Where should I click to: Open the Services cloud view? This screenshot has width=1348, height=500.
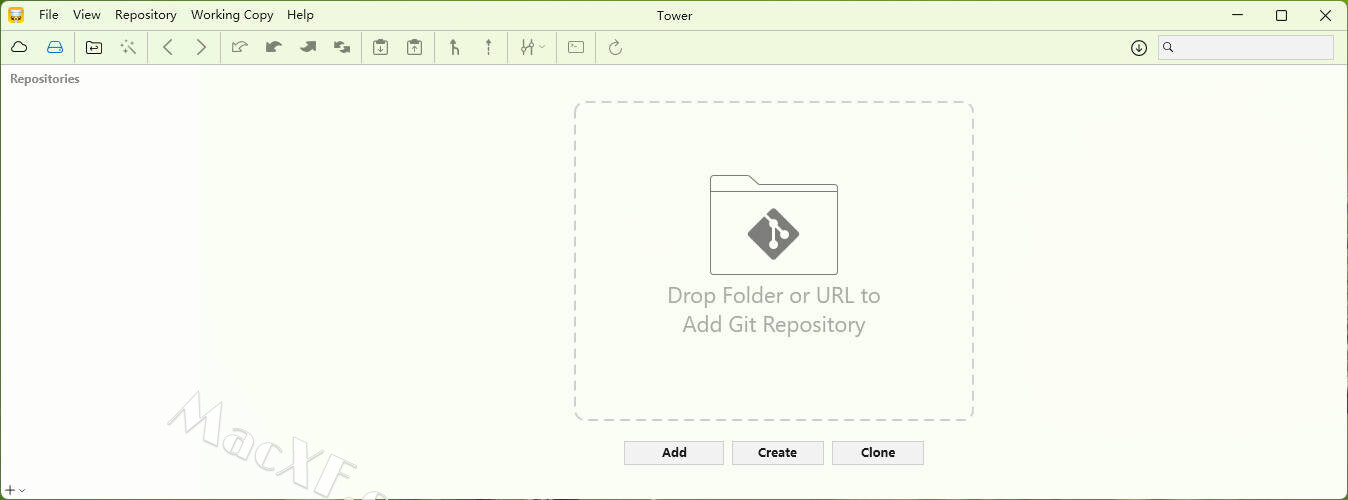(x=19, y=47)
